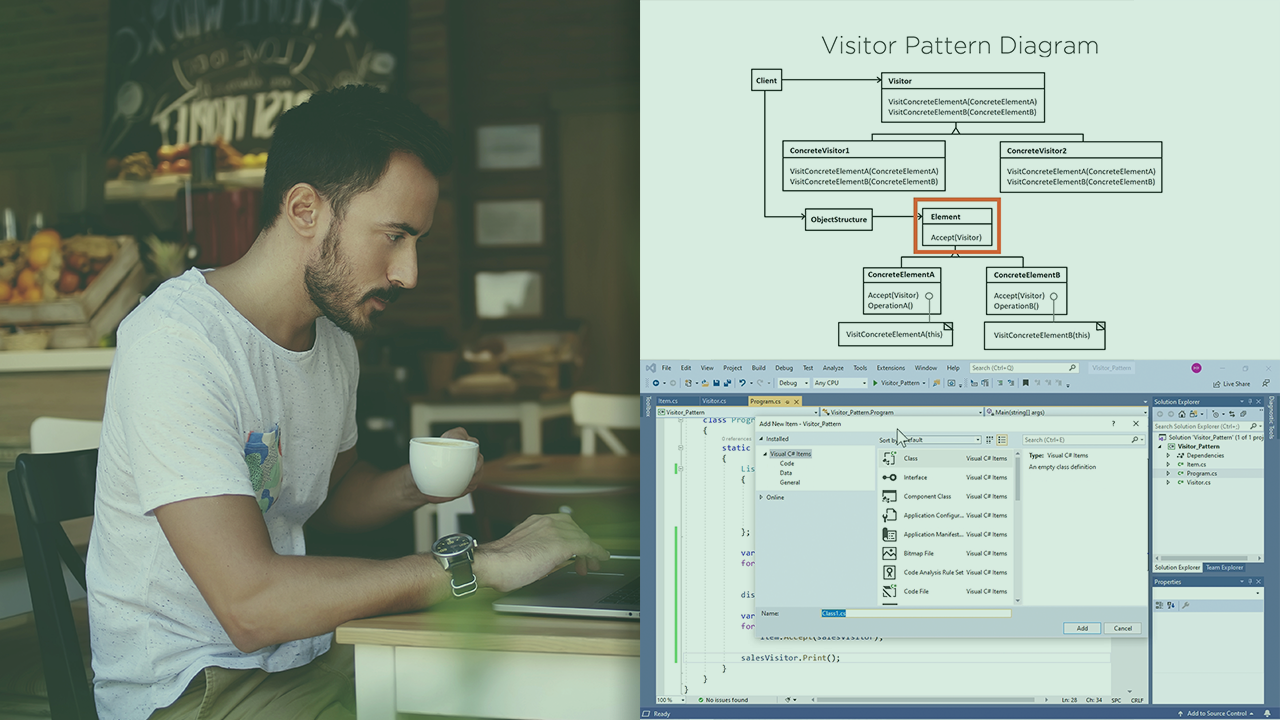Open the Sort by Default dropdown

[979, 440]
